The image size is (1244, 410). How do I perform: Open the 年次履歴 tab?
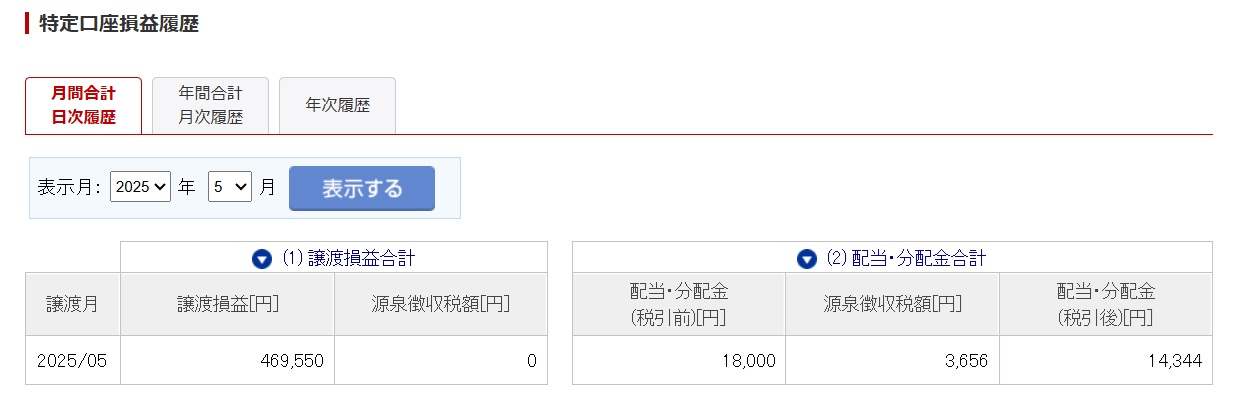click(337, 105)
